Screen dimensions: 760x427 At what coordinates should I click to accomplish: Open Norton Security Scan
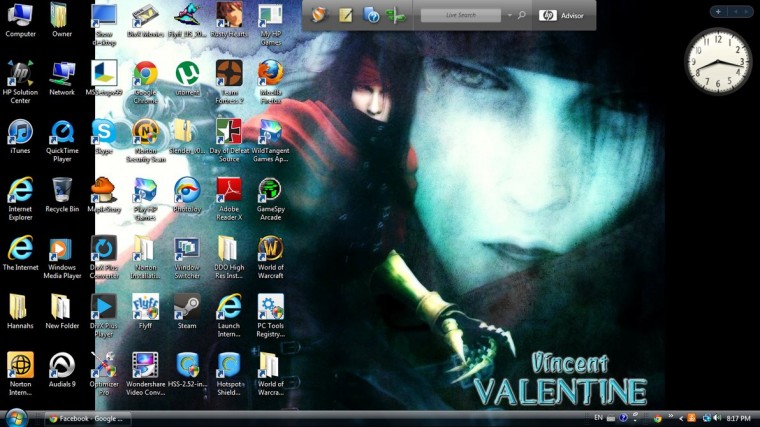145,141
